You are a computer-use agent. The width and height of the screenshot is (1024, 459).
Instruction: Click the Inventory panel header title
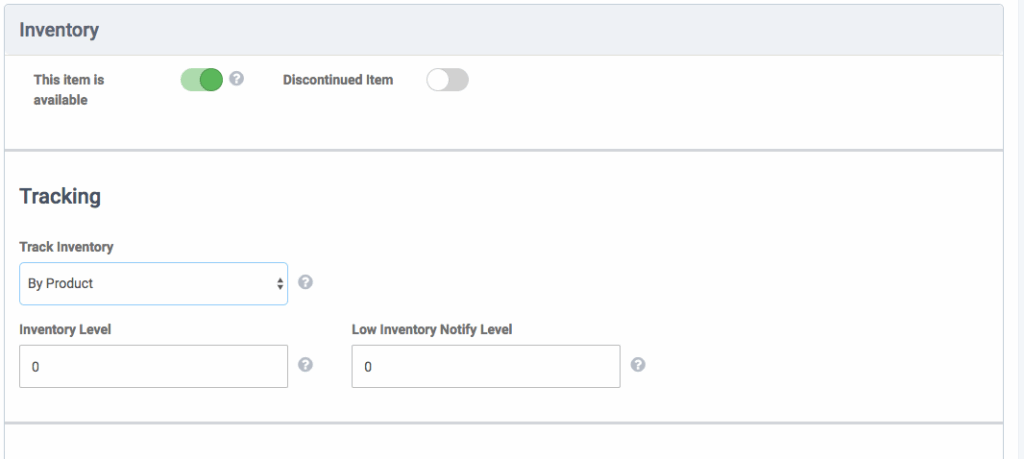point(59,30)
